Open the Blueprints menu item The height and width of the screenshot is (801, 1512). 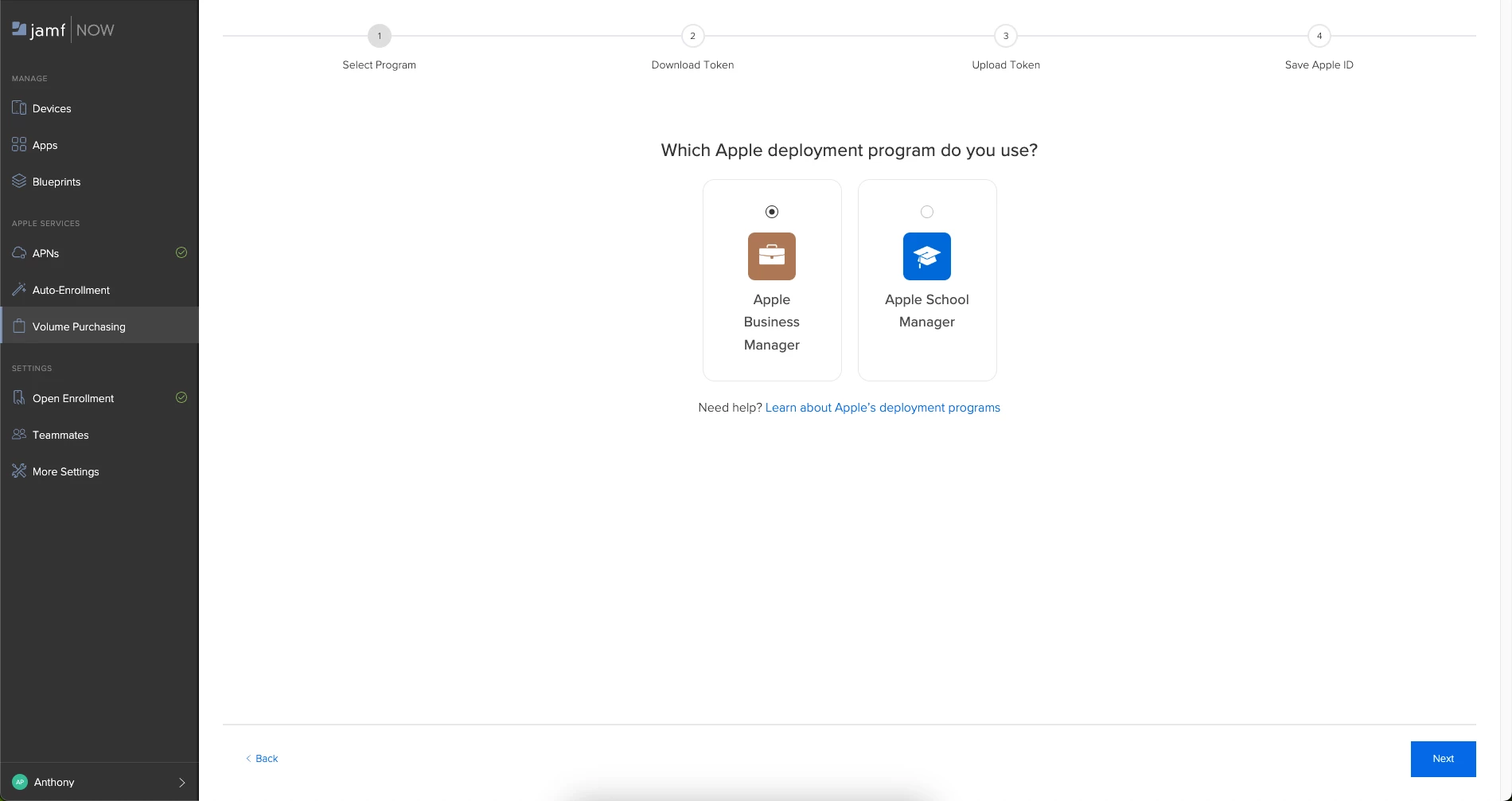[99, 182]
